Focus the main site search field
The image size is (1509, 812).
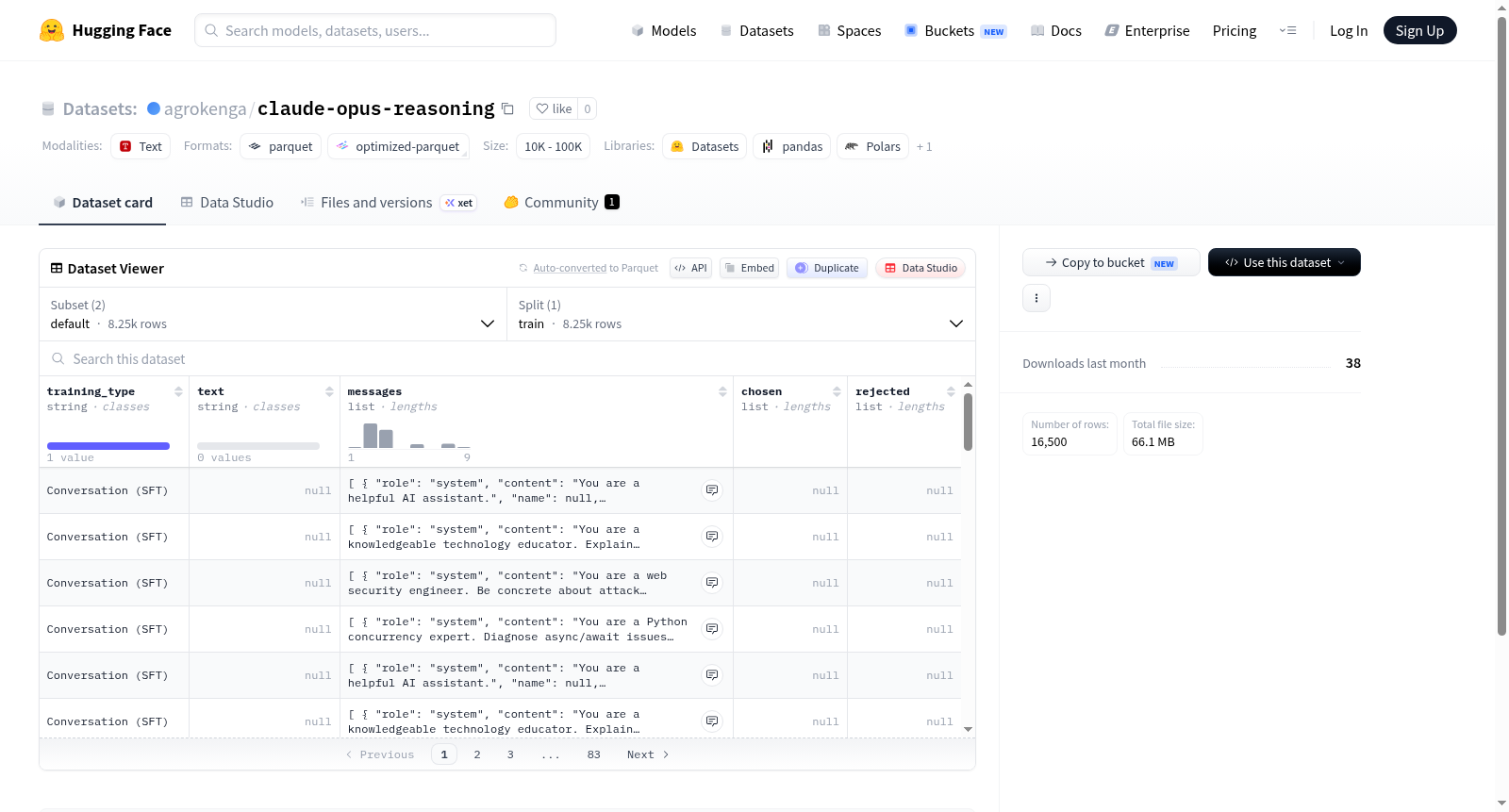(375, 30)
